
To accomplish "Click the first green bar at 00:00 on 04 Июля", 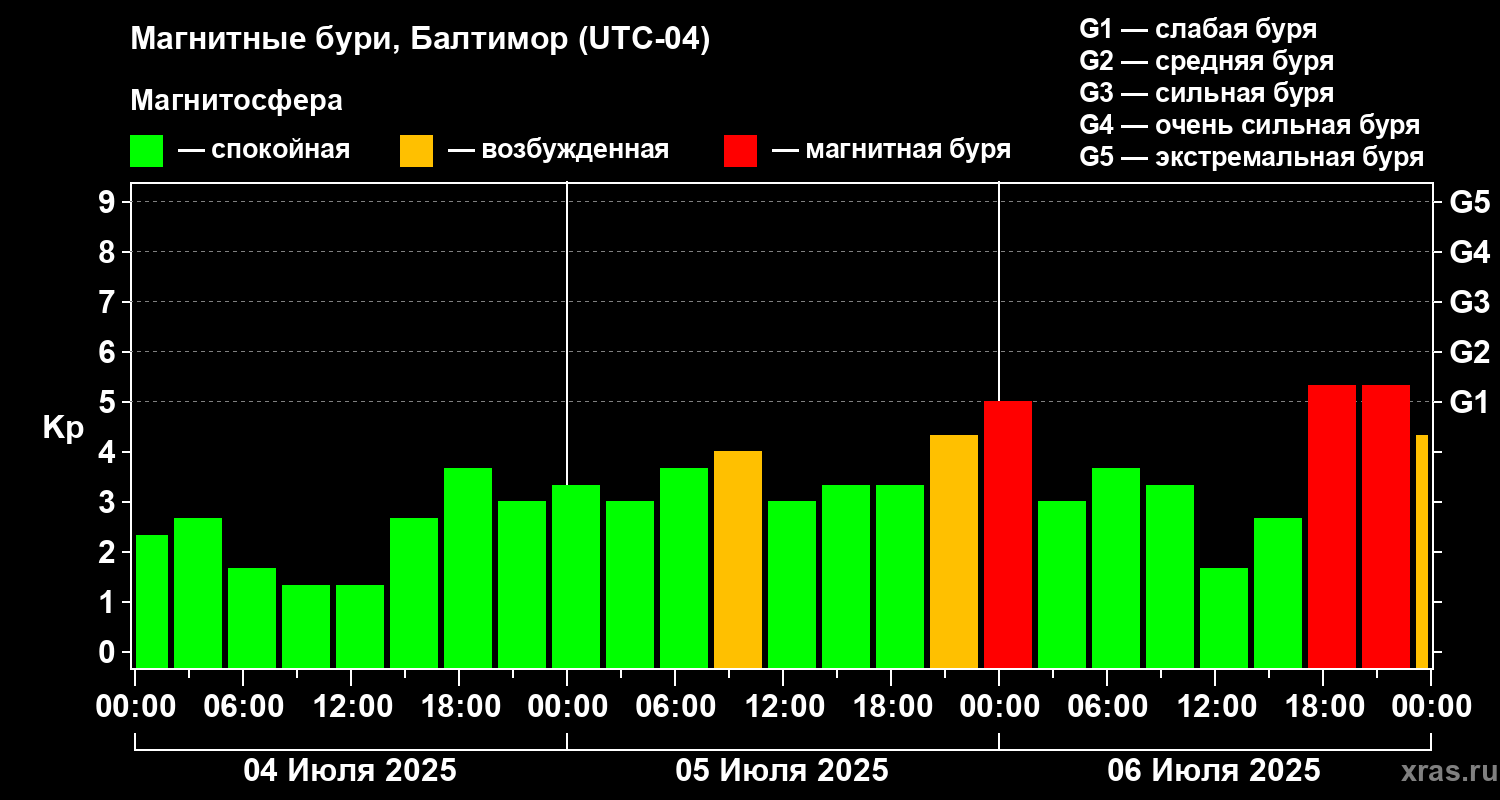I will (x=152, y=601).
